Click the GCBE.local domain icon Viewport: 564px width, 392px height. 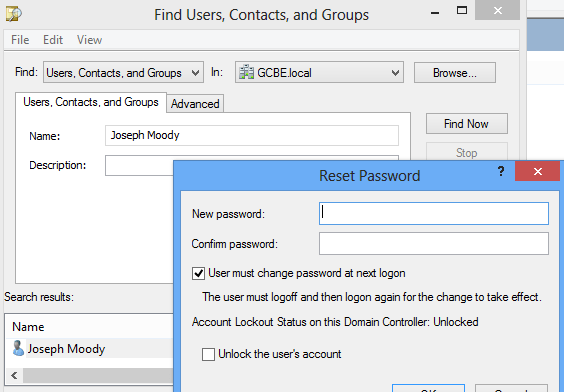click(x=246, y=72)
